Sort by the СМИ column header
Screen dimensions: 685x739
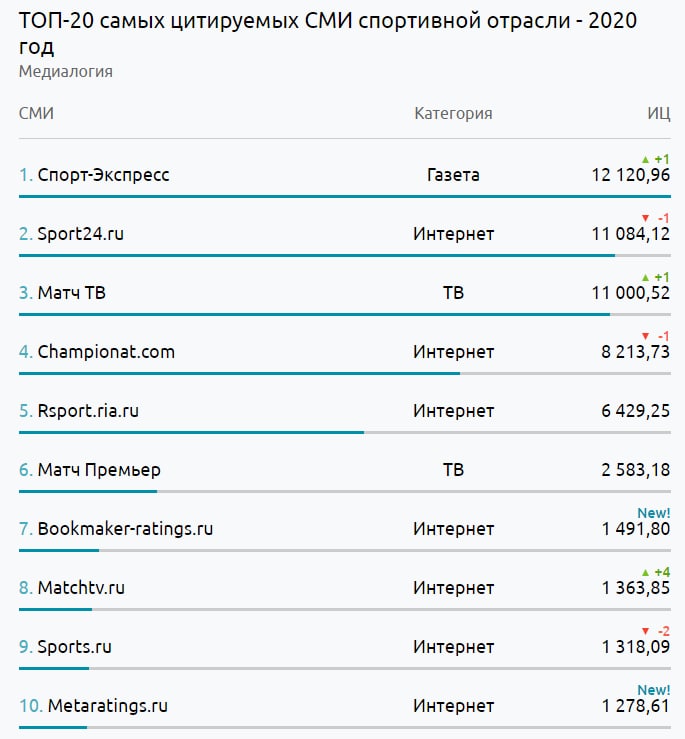click(x=36, y=113)
